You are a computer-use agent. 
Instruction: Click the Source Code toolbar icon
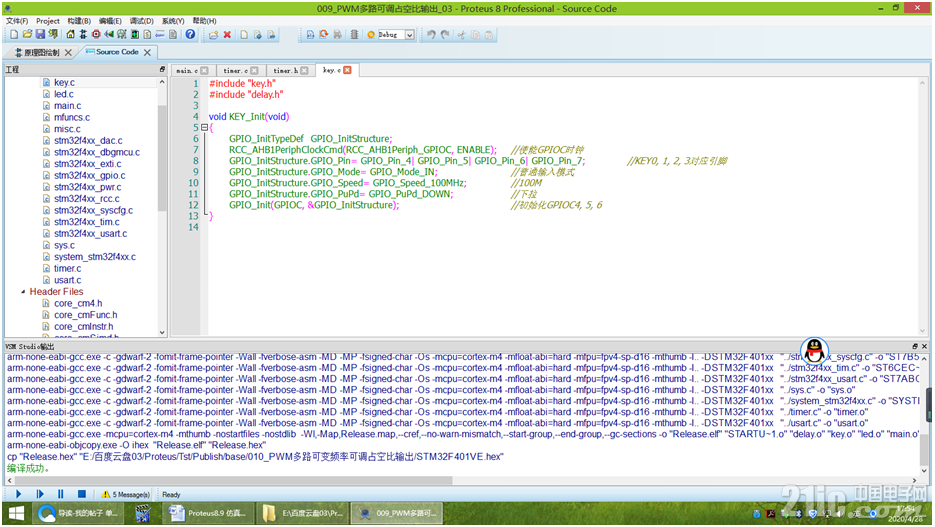click(160, 35)
